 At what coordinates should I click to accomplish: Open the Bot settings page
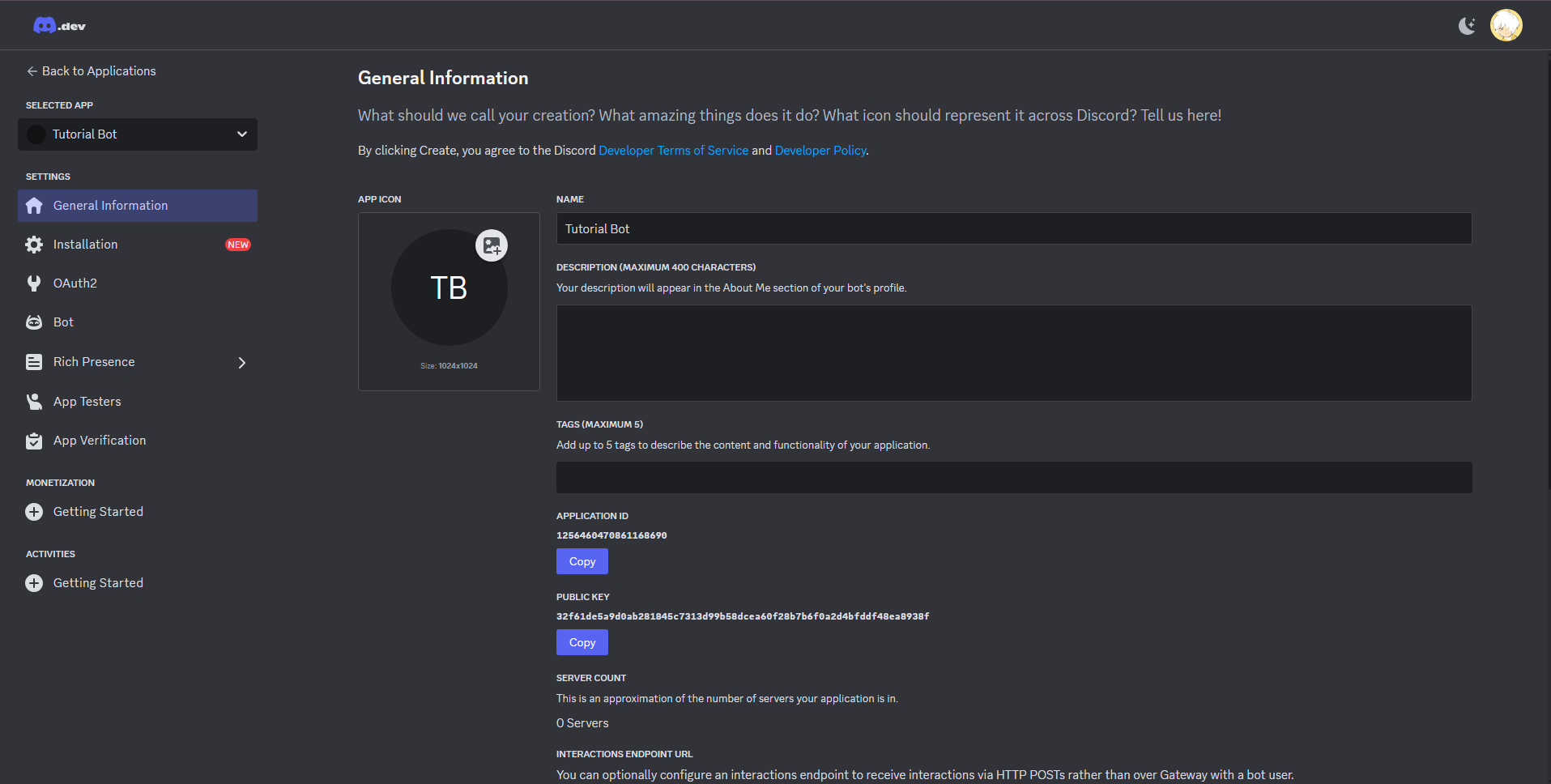tap(63, 322)
